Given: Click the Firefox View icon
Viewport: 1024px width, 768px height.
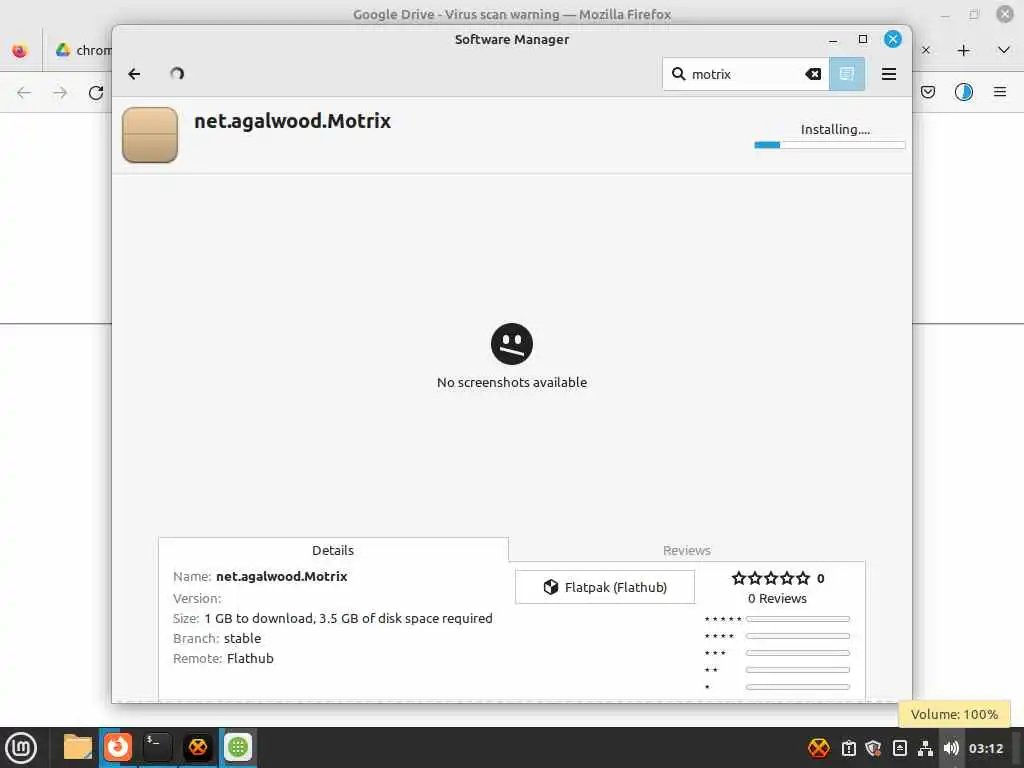Looking at the screenshot, I should 20,50.
